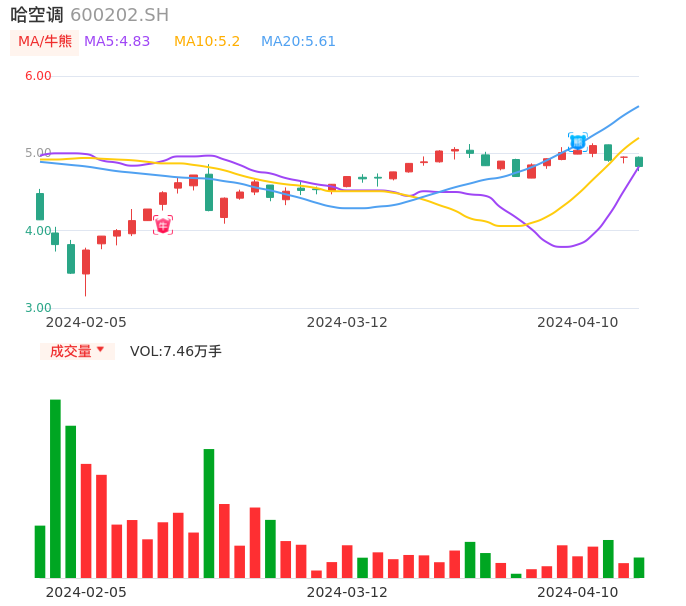Click the VOL:7.46万手 volume readout
The image size is (686, 606).
(x=175, y=351)
